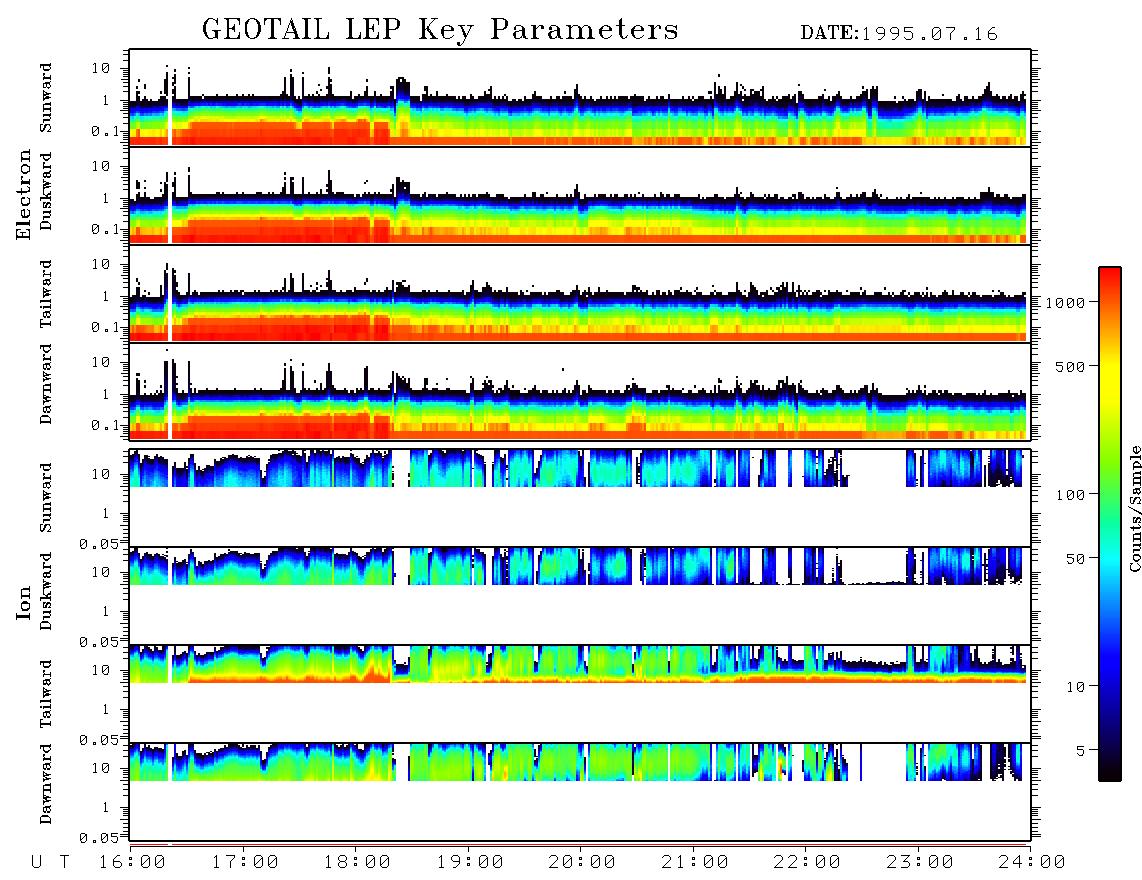Click the '16:00' time tick label
The width and height of the screenshot is (1142, 880).
133,862
